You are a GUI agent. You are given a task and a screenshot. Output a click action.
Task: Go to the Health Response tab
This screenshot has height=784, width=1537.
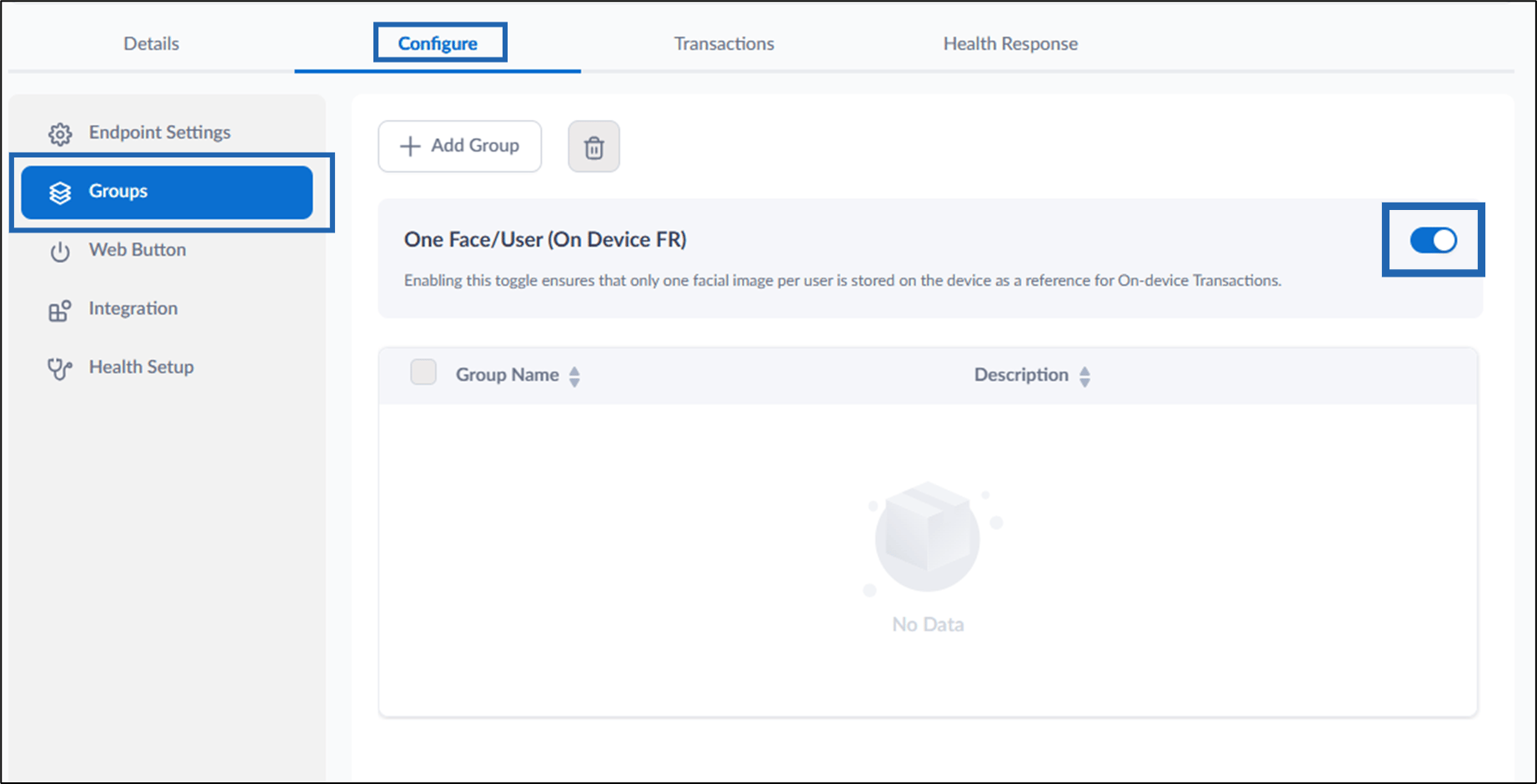point(1010,43)
